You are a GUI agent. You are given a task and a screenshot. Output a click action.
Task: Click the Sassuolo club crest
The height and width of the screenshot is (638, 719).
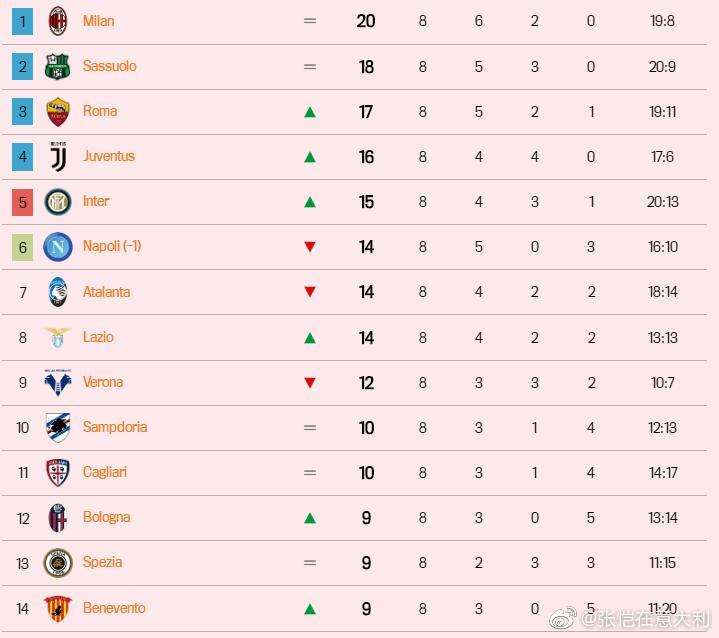[x=58, y=66]
